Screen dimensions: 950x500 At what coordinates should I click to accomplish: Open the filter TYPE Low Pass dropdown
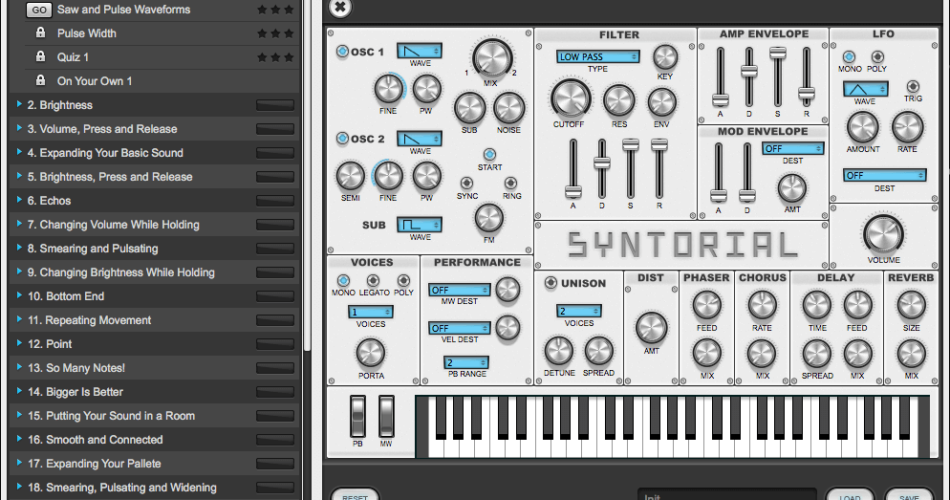[598, 57]
